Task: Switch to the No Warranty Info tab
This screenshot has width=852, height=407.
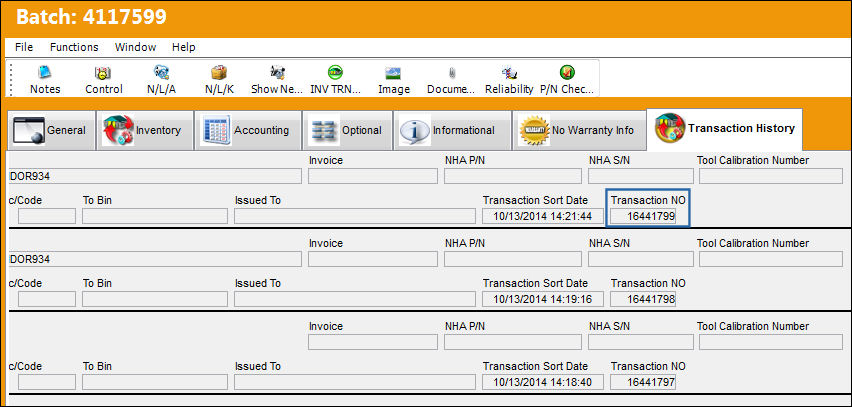Action: 579,130
